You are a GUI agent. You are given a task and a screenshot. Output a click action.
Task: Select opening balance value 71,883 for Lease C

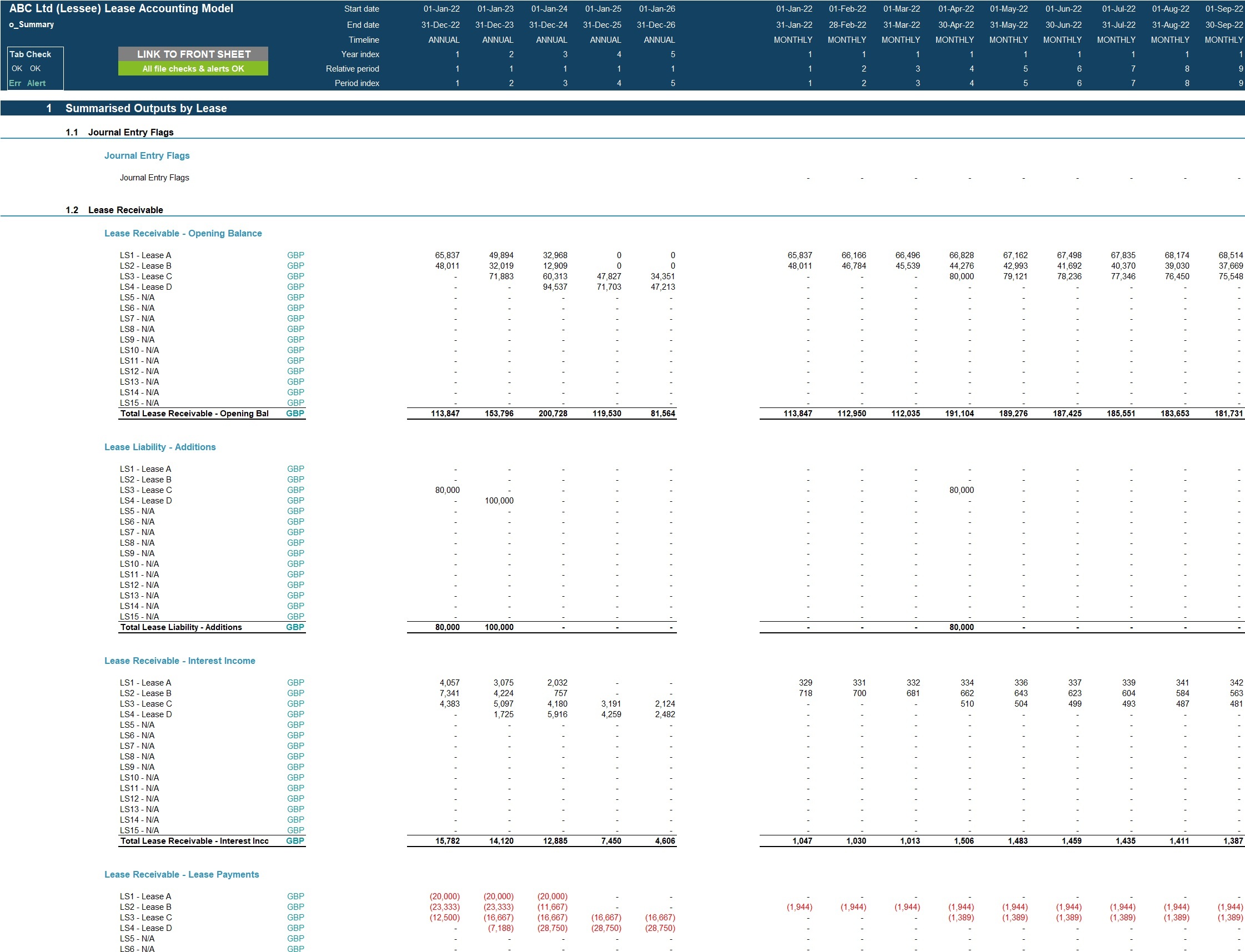point(501,276)
